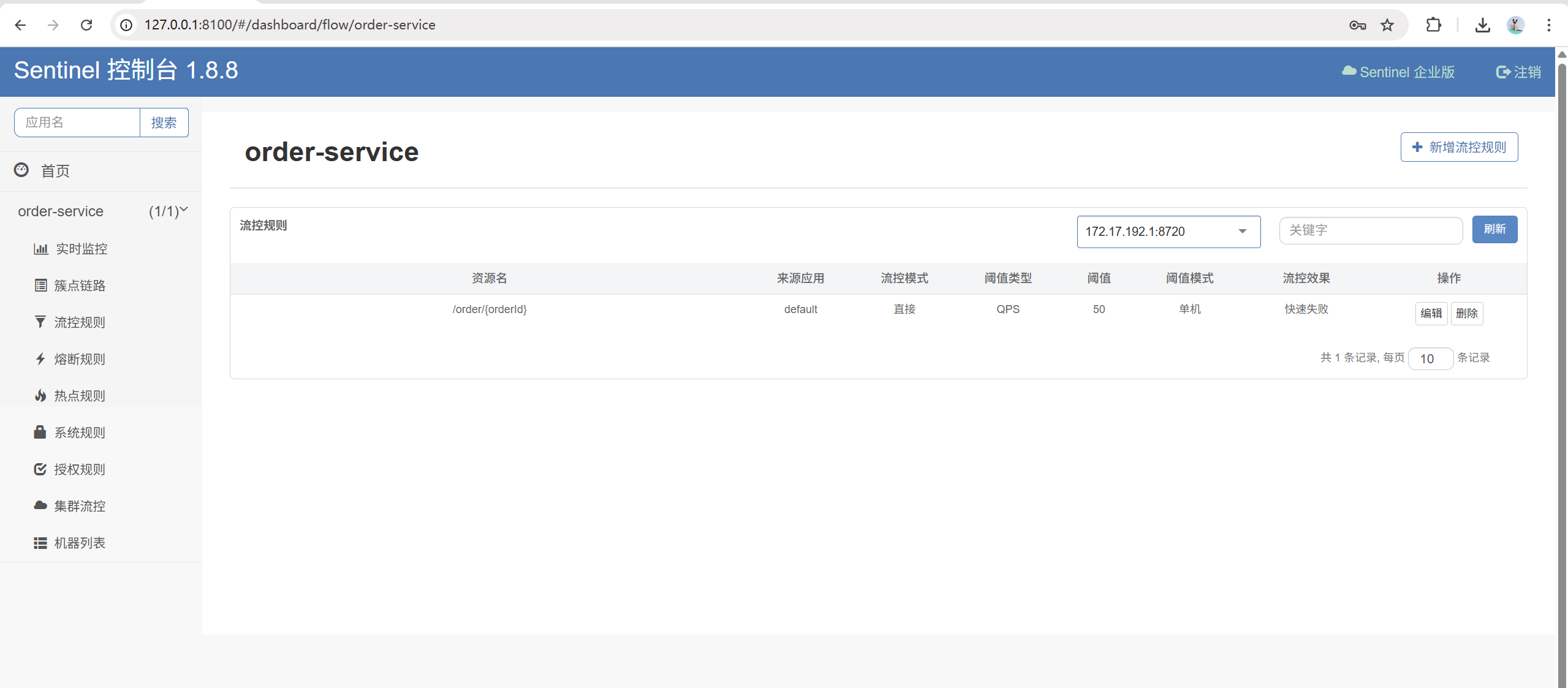Click the lock icon for 系统规则
The image size is (1568, 688).
40,432
